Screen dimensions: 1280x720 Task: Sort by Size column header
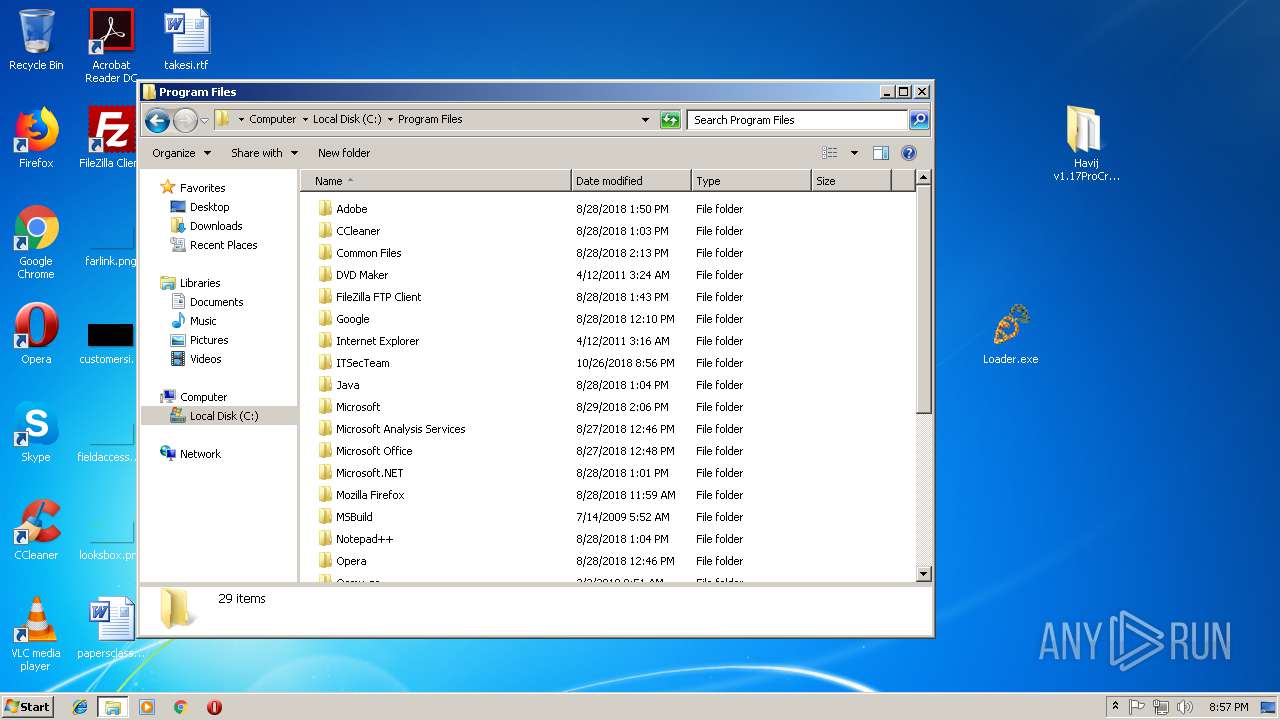click(851, 181)
